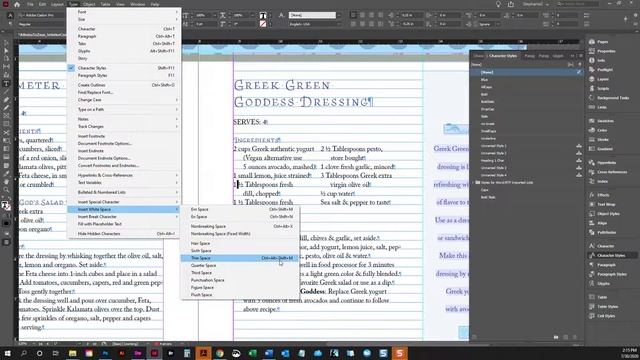This screenshot has height=360, width=640.
Task: Open the Stroke panel
Action: click(599, 140)
